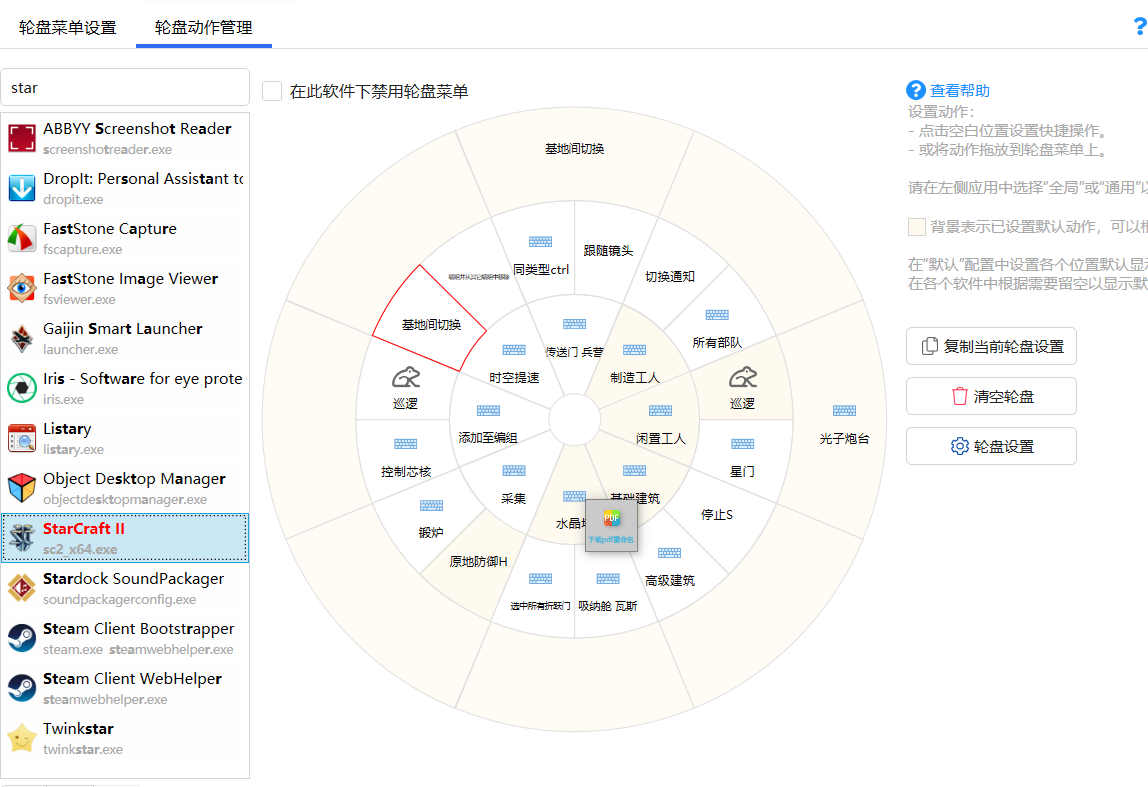1148x787 pixels.
Task: Click the keyboard icon above 控制芯核
Action: 406,444
